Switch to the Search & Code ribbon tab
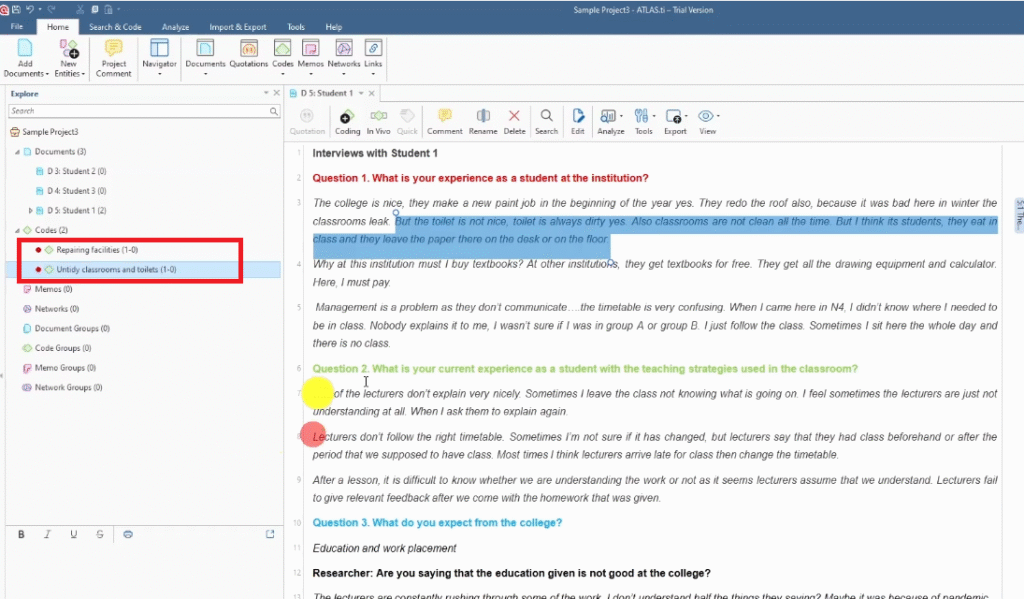Viewport: 1024px width, 599px height. pos(115,27)
